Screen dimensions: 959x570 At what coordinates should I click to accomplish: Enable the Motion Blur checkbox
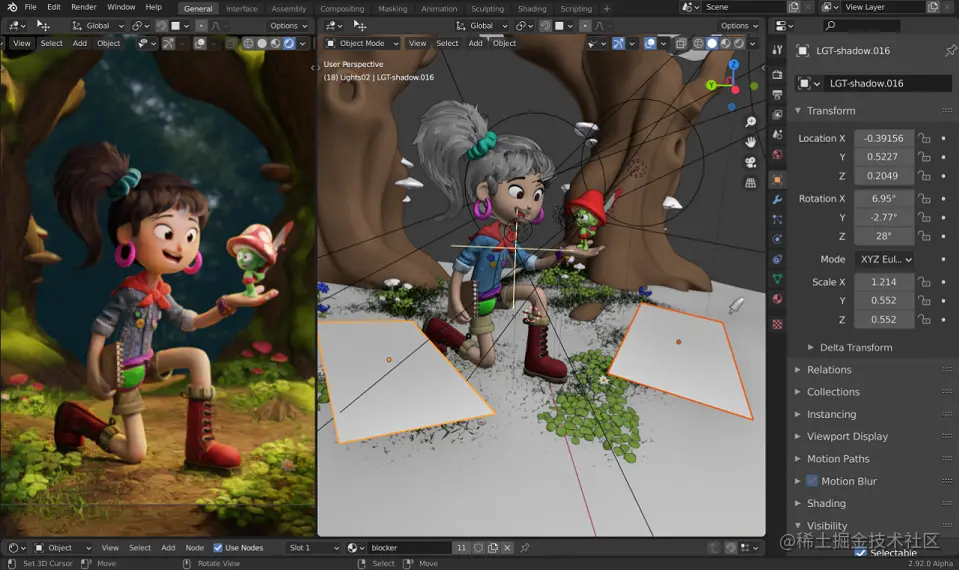[812, 481]
